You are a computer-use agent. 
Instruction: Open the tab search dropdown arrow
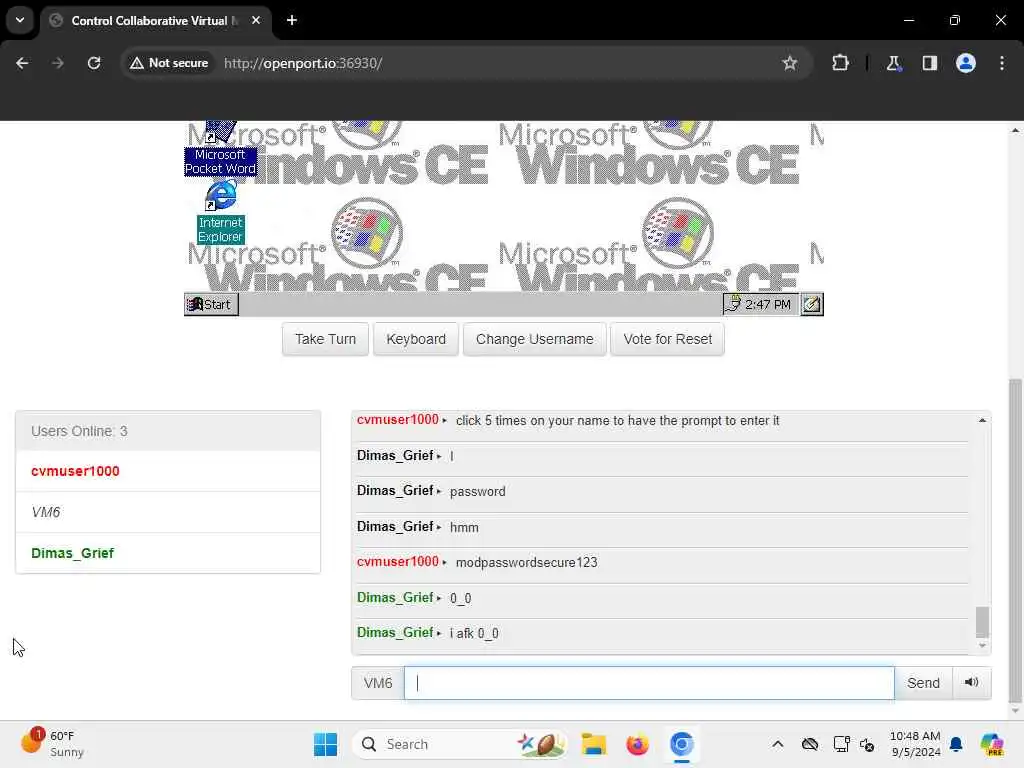(20, 20)
